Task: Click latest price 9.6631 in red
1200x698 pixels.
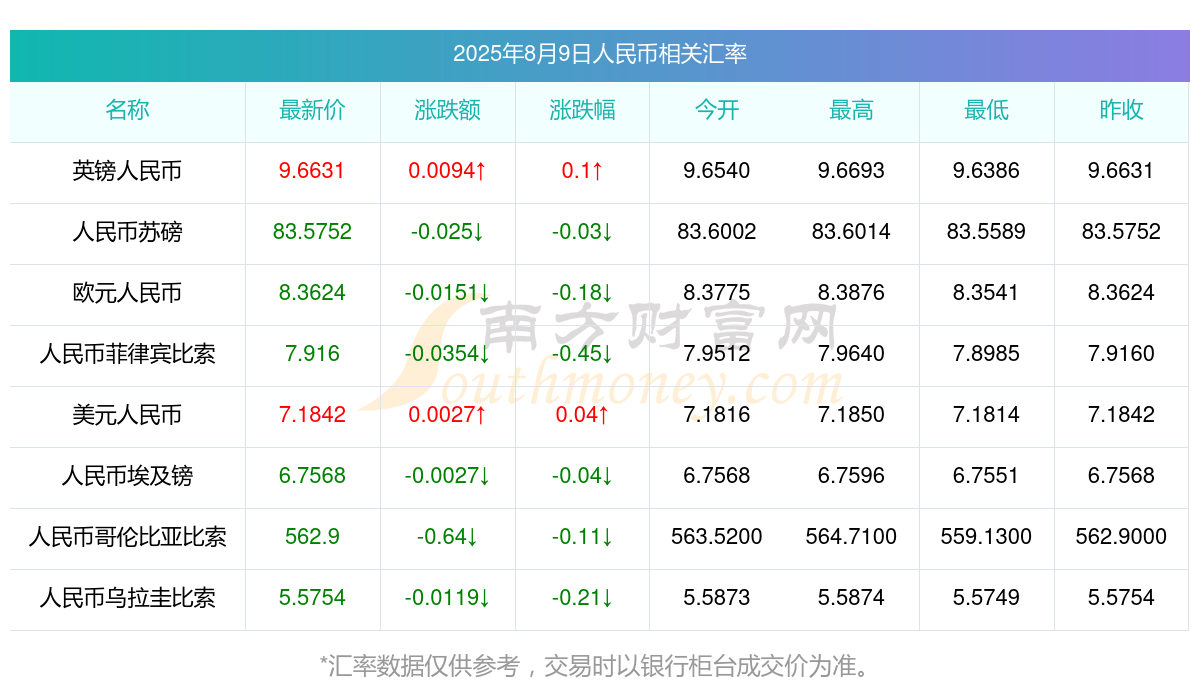Action: click(312, 171)
